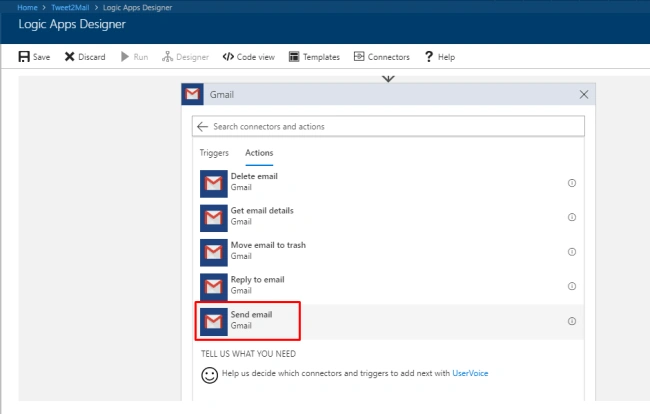This screenshot has height=414, width=650.
Task: Click the Save toolbar button
Action: [x=34, y=57]
